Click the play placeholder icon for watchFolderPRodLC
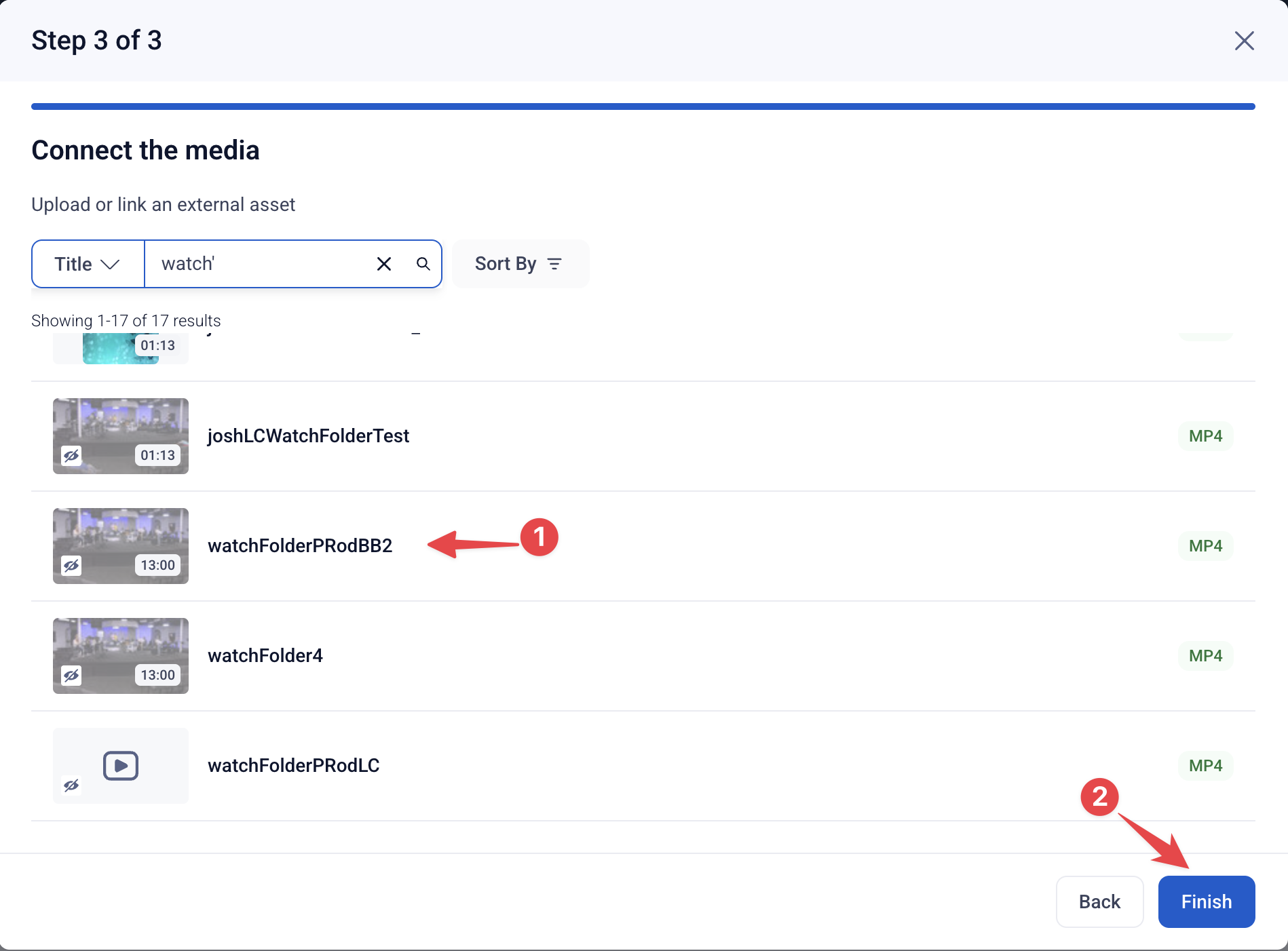This screenshot has width=1288, height=951. click(121, 766)
